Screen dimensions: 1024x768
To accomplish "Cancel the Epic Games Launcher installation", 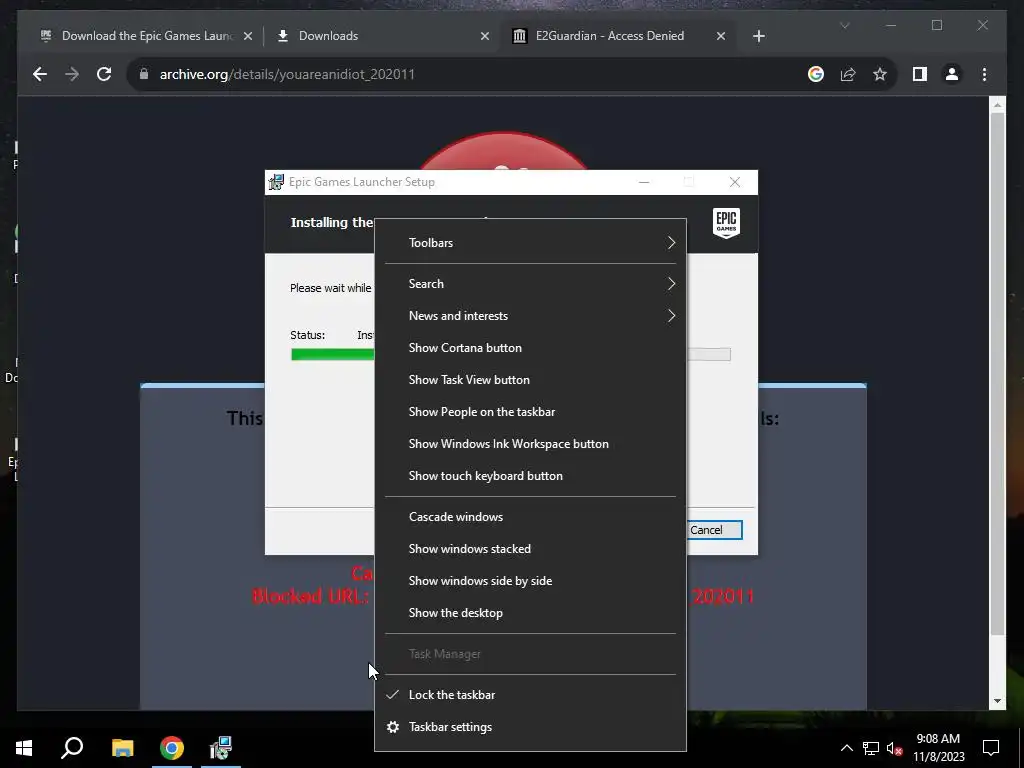I will [714, 530].
